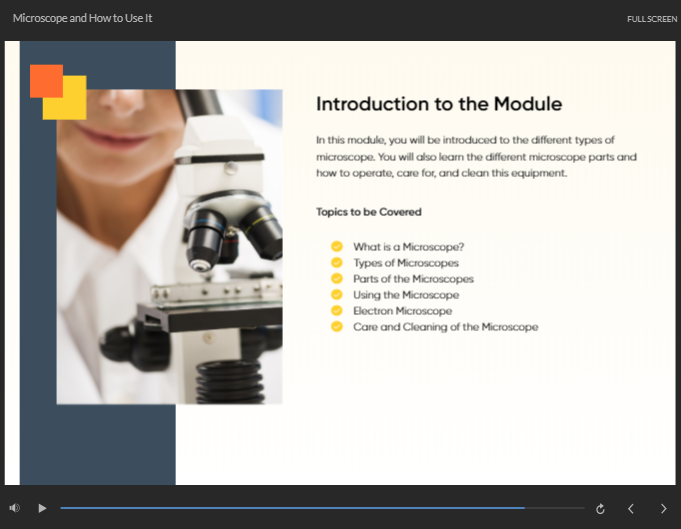Click the 'Microscope and How to Use It' title
681x529 pixels.
(x=82, y=18)
